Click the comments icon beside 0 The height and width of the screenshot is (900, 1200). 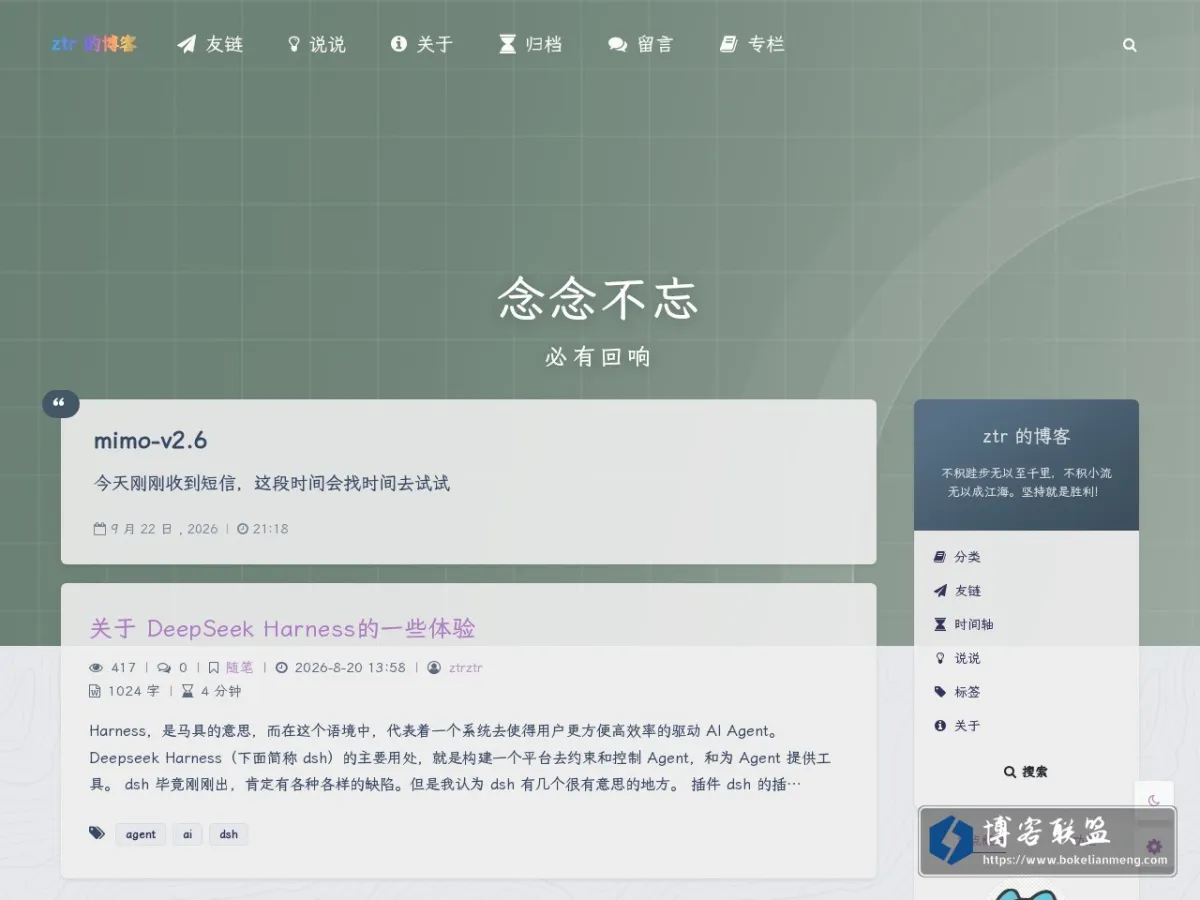pos(164,668)
